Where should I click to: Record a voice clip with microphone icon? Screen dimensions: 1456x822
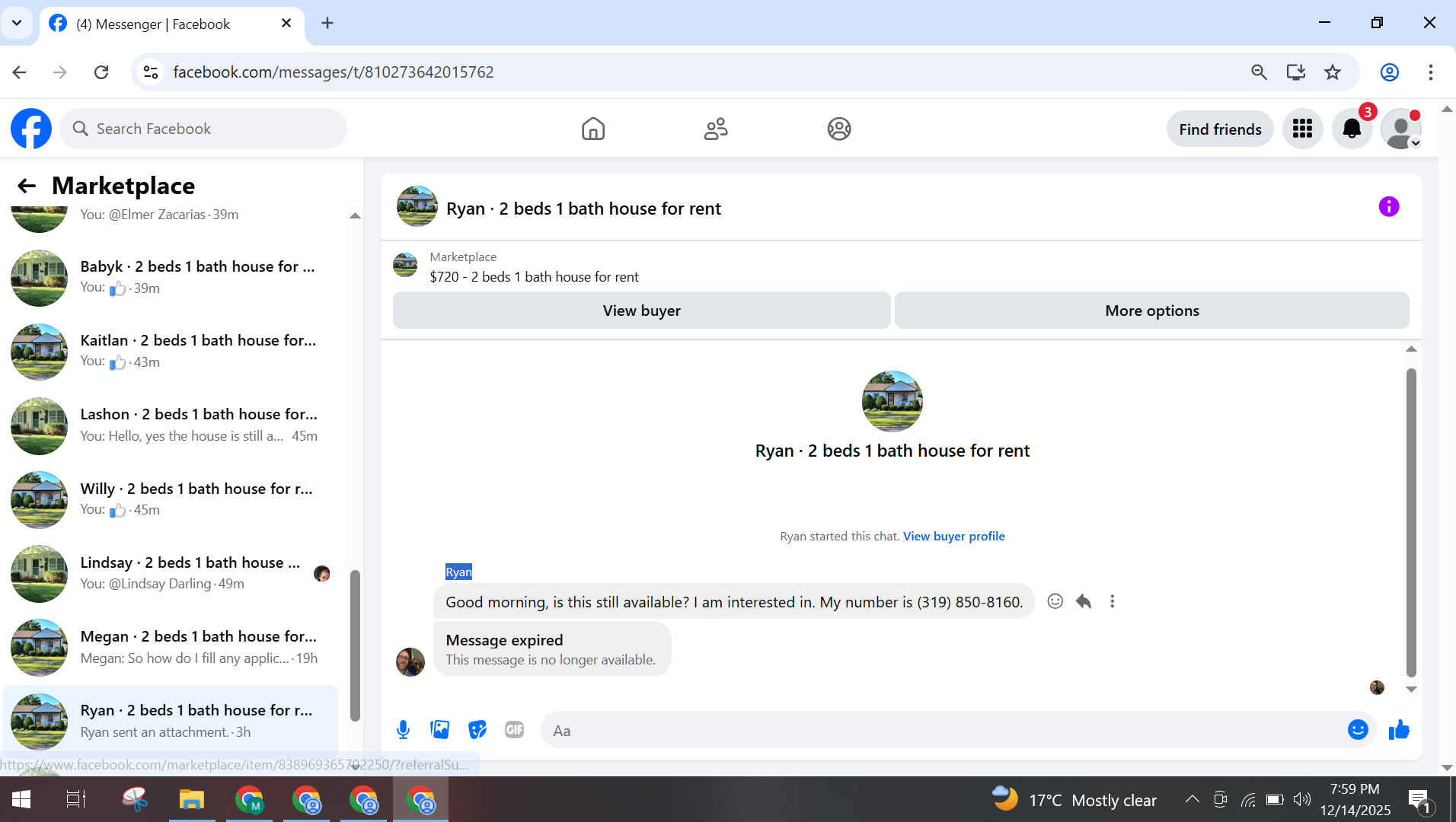[404, 730]
